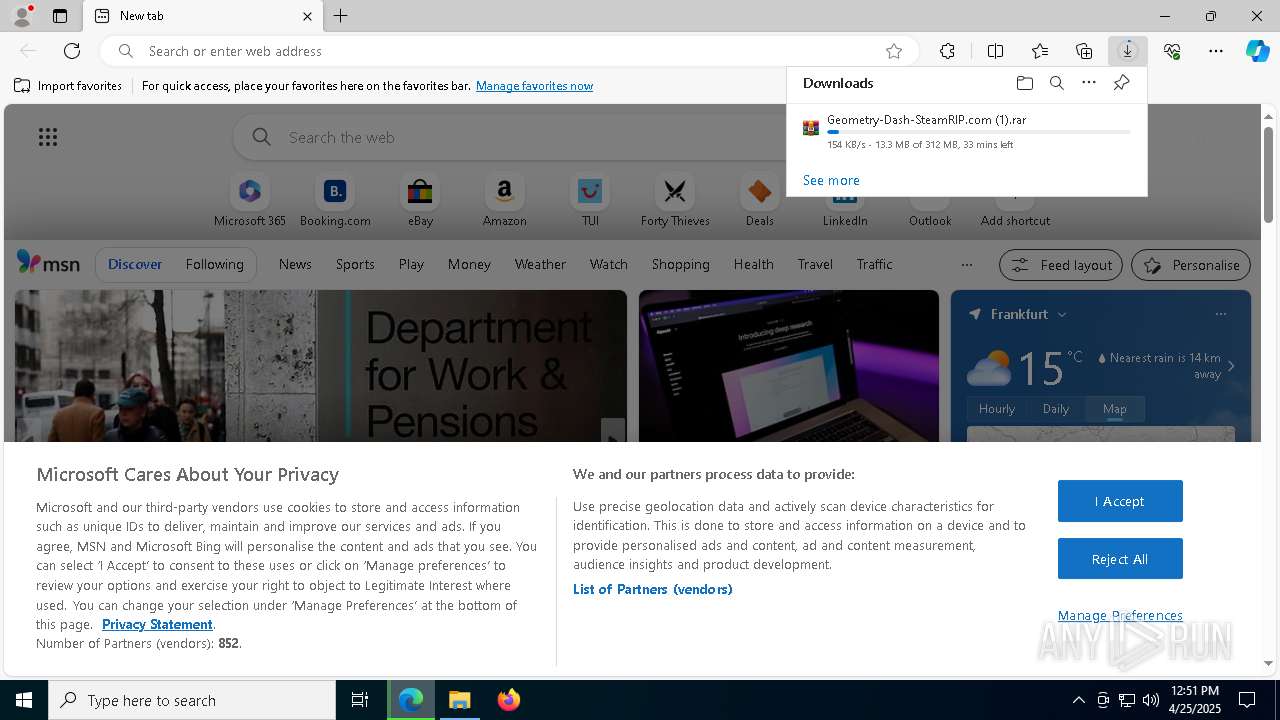Open the Edge profile icon
1280x720 pixels.
21,16
